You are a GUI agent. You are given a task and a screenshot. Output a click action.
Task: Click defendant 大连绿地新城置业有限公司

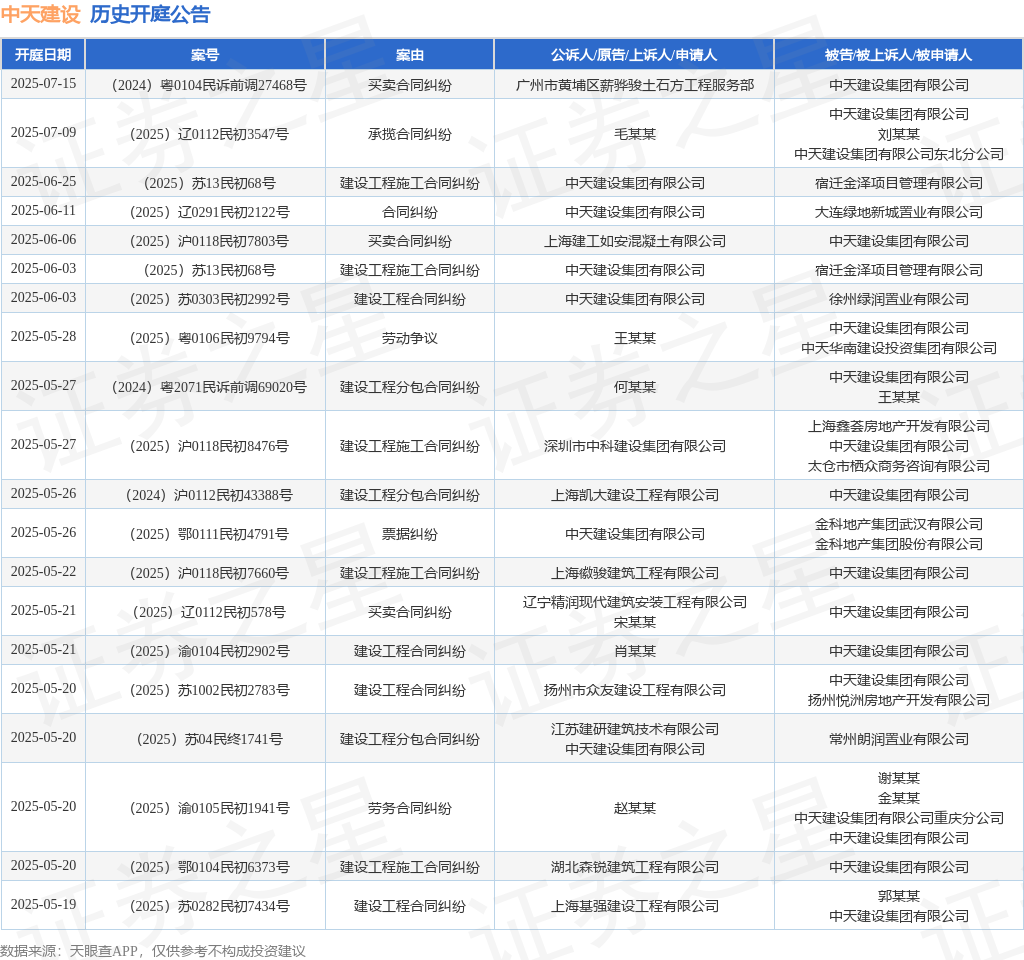pyautogui.click(x=899, y=212)
